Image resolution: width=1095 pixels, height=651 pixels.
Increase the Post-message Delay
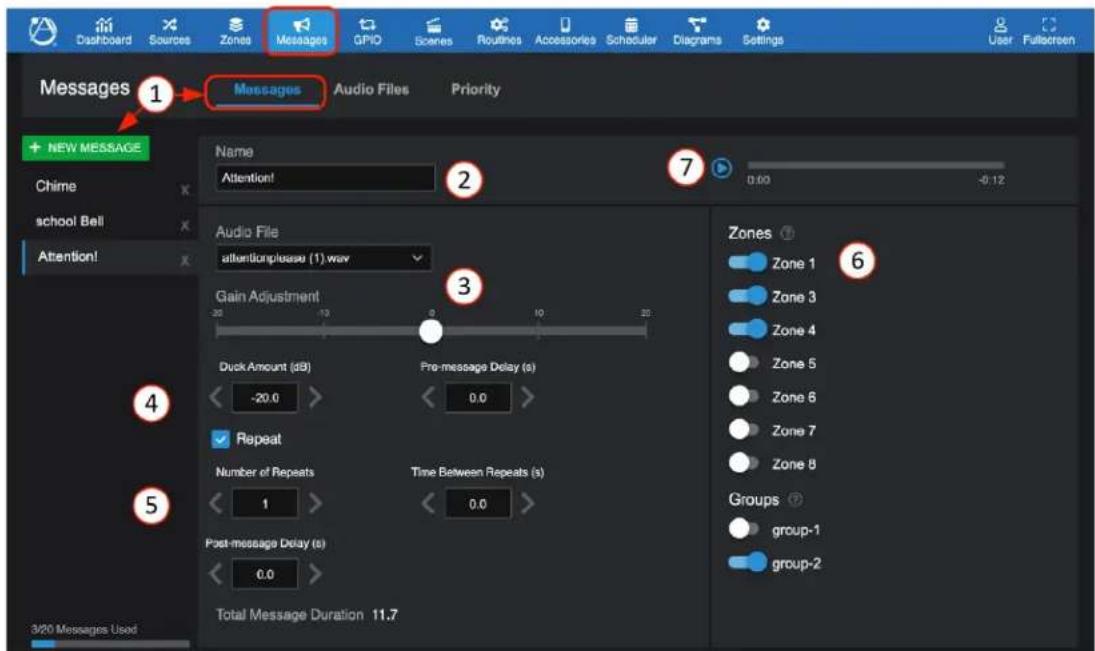click(316, 574)
